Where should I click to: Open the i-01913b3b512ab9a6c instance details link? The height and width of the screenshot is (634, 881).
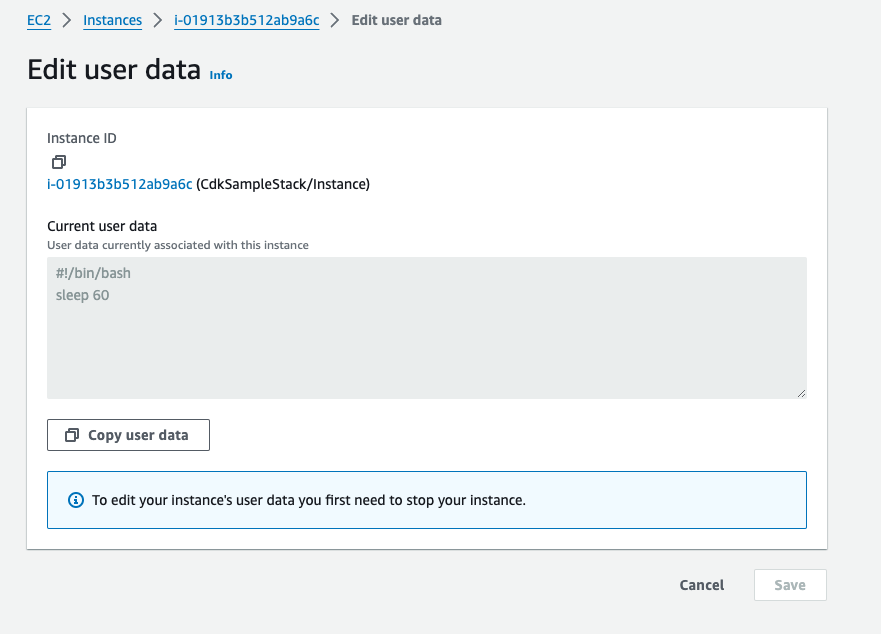tap(120, 184)
